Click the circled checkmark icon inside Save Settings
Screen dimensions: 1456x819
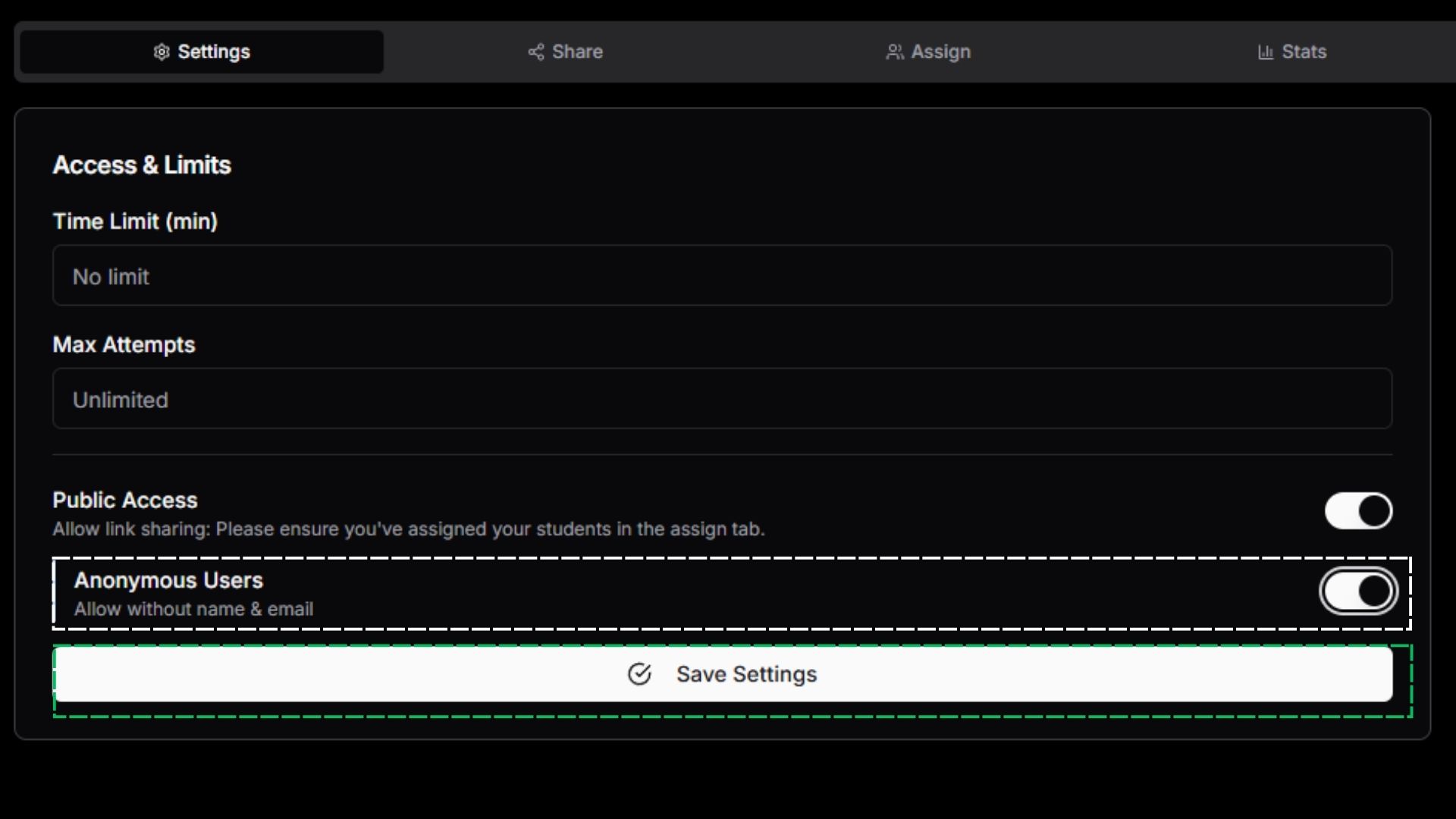coord(639,674)
